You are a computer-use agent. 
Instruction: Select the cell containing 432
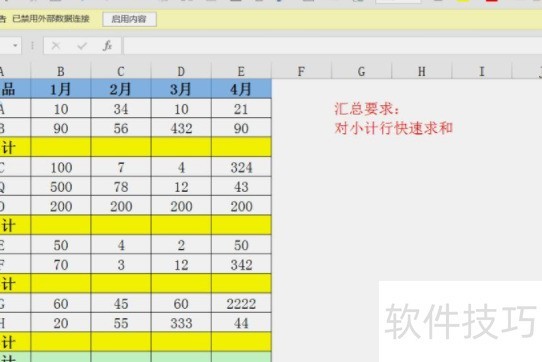click(181, 128)
